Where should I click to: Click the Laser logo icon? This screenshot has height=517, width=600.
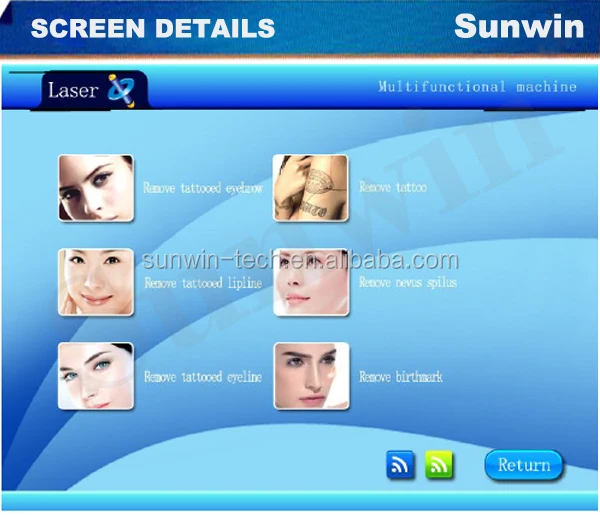(x=121, y=90)
